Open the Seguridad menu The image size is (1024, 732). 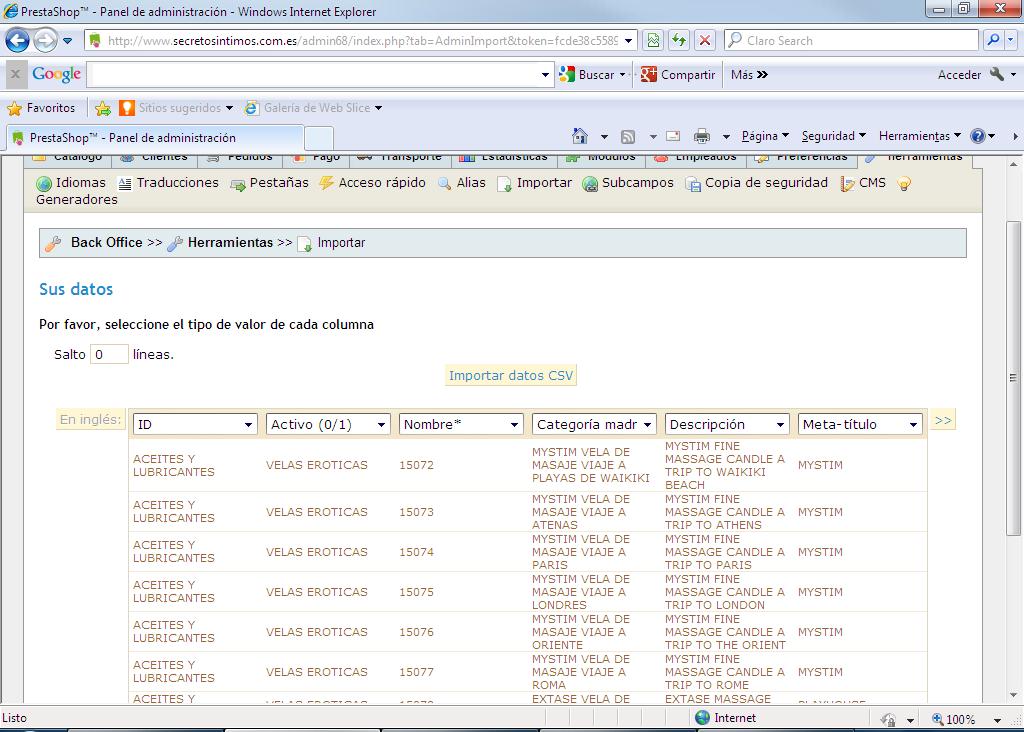833,136
